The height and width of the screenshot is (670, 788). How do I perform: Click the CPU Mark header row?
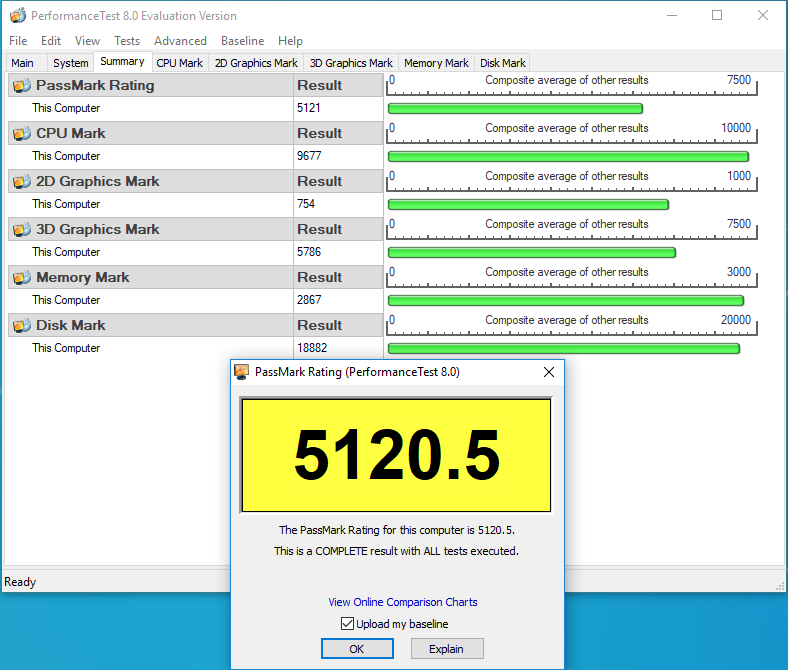tap(195, 134)
